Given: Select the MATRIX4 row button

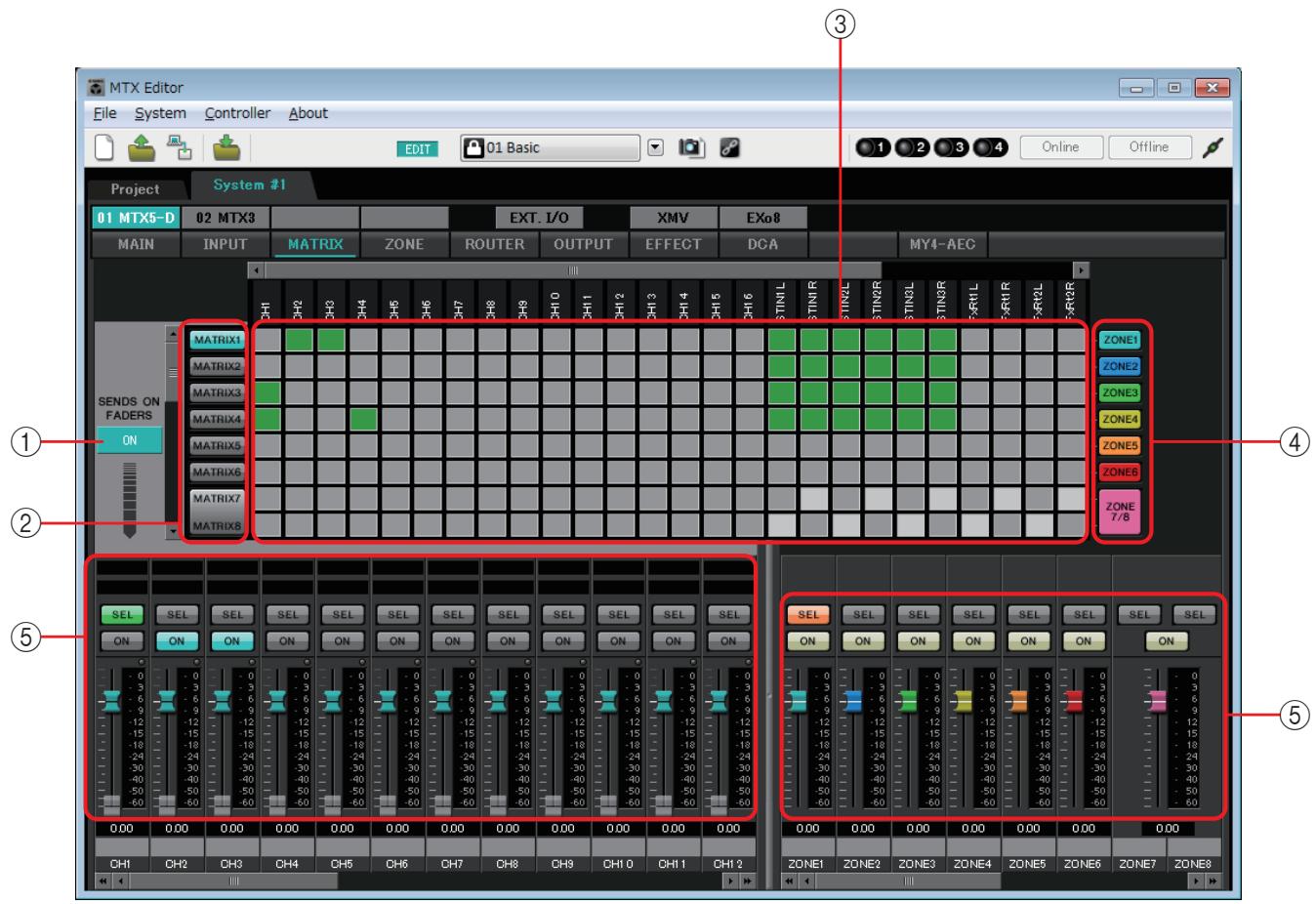Looking at the screenshot, I should tap(216, 419).
